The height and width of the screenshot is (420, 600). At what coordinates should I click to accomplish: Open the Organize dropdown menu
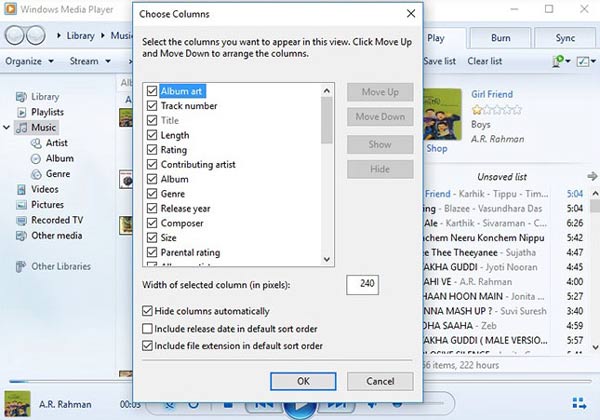[29, 61]
